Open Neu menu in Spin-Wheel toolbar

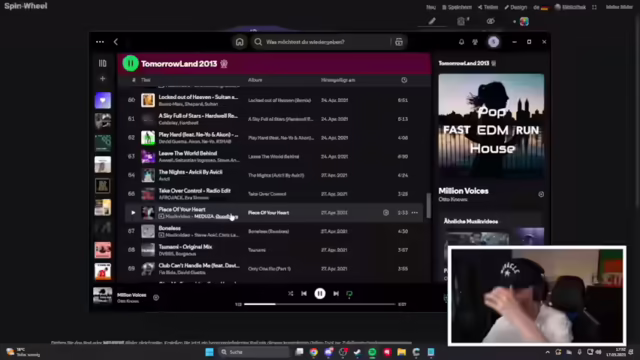click(431, 7)
